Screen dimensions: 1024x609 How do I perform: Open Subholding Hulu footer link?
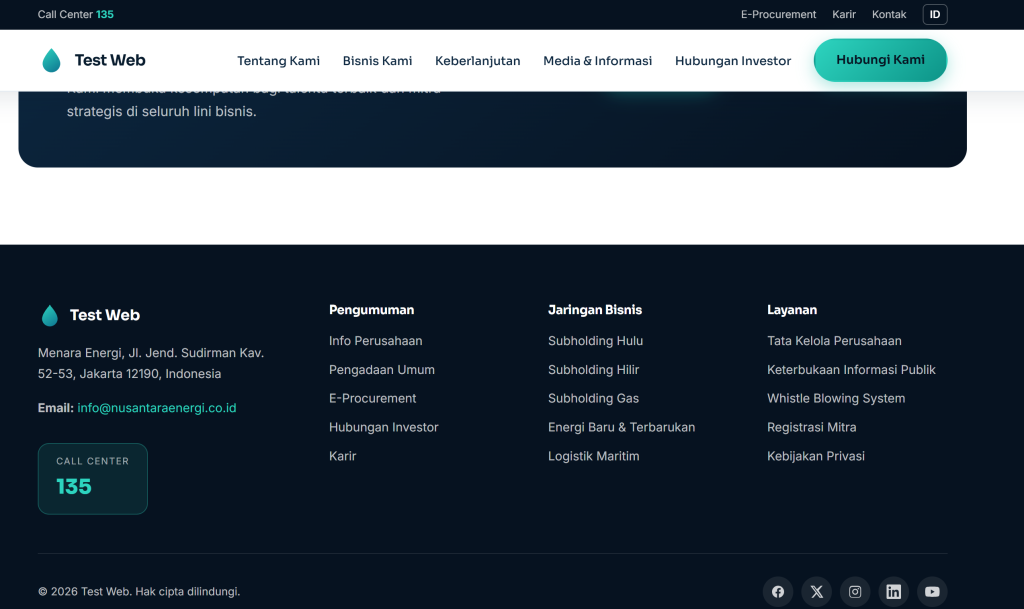595,341
